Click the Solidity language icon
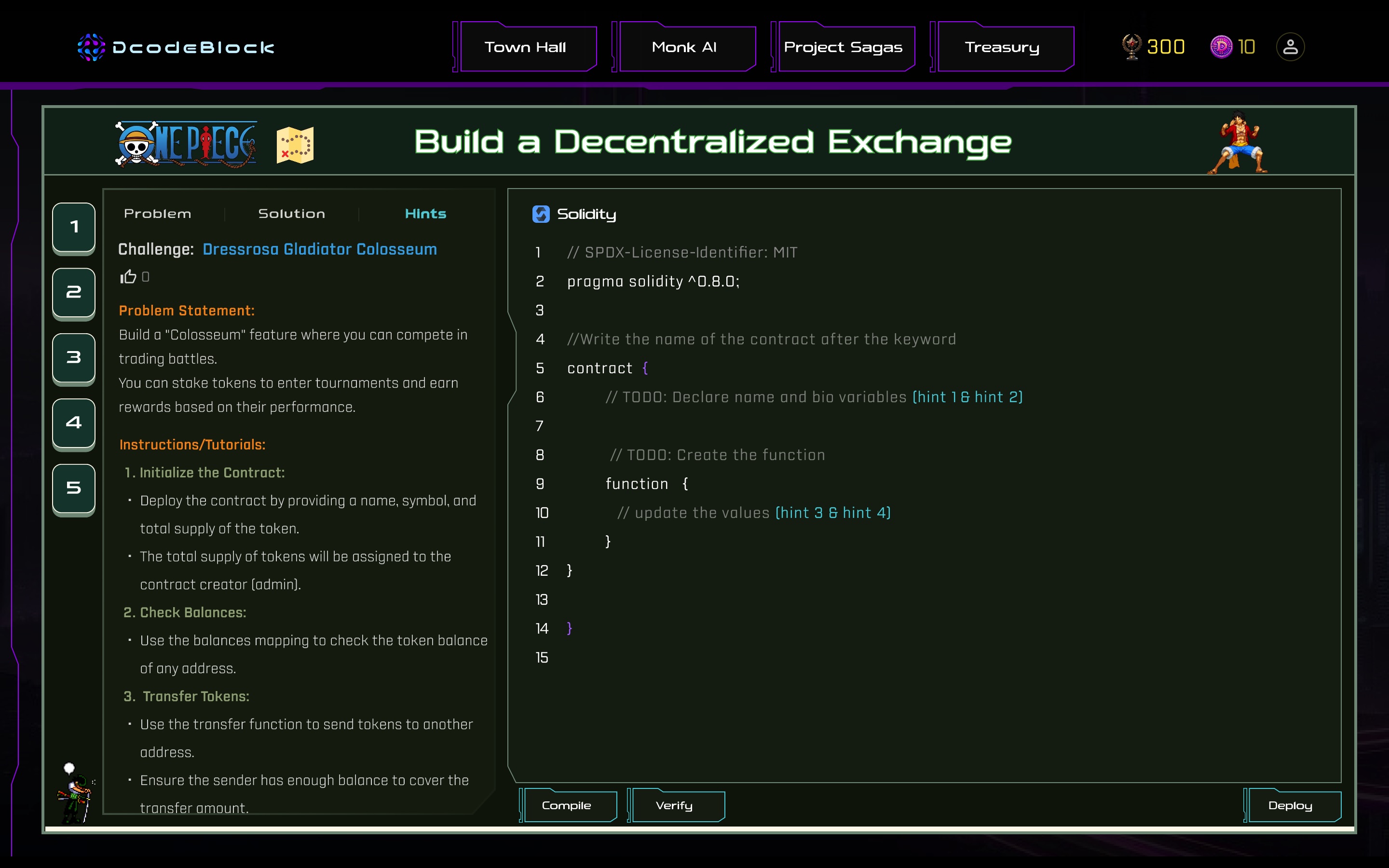Viewport: 1389px width, 868px height. (541, 214)
